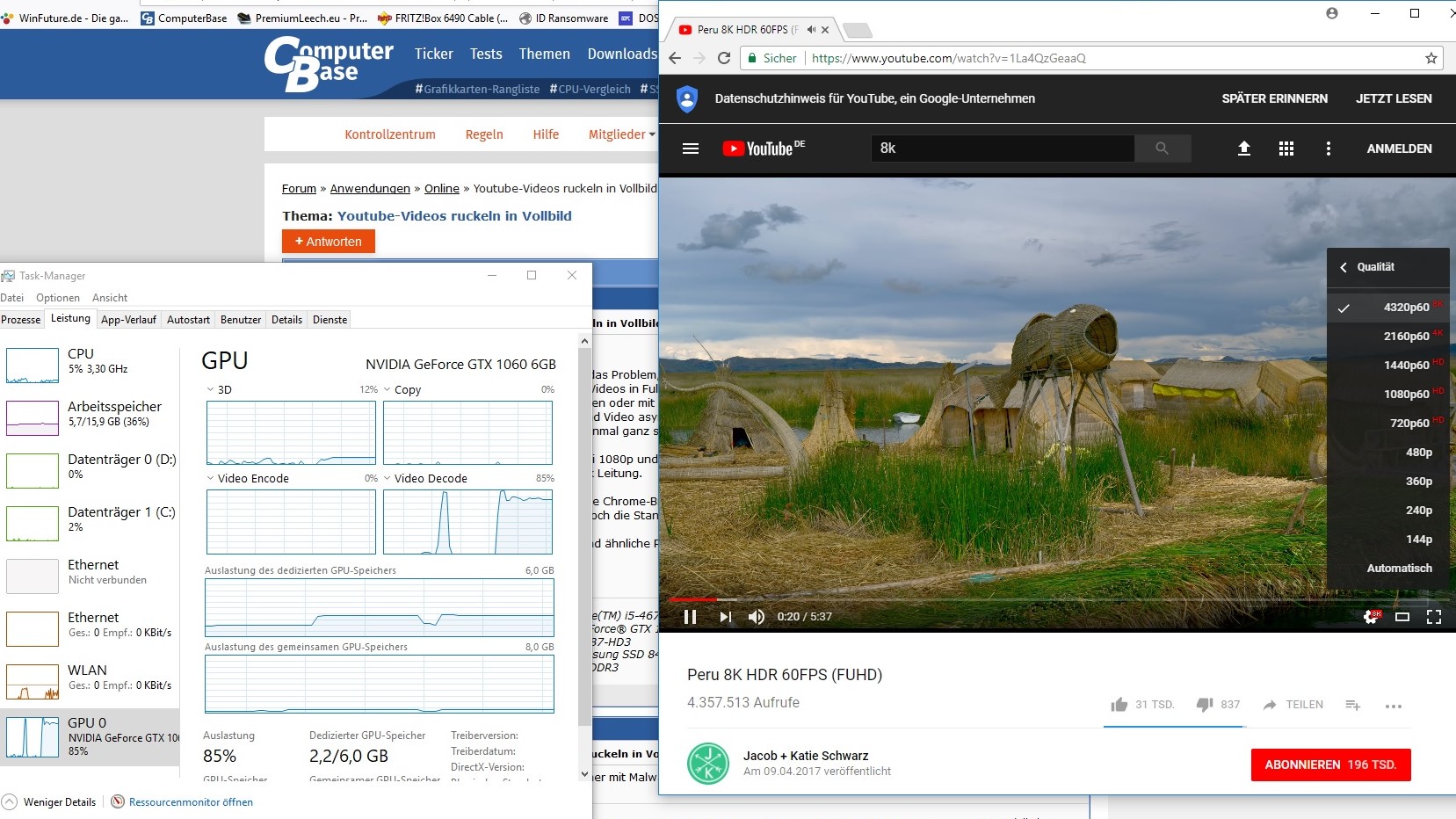Click ANMELDEN to sign in
Viewport: 1456px width, 819px height.
1399,149
